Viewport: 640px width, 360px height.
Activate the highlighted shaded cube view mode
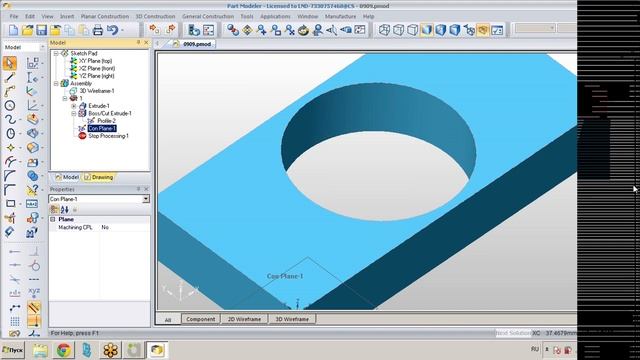click(427, 30)
